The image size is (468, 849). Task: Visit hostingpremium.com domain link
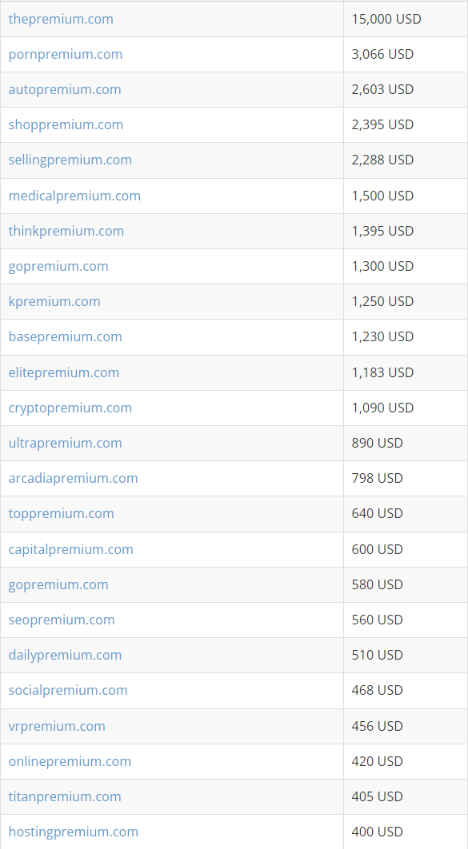[x=73, y=832]
